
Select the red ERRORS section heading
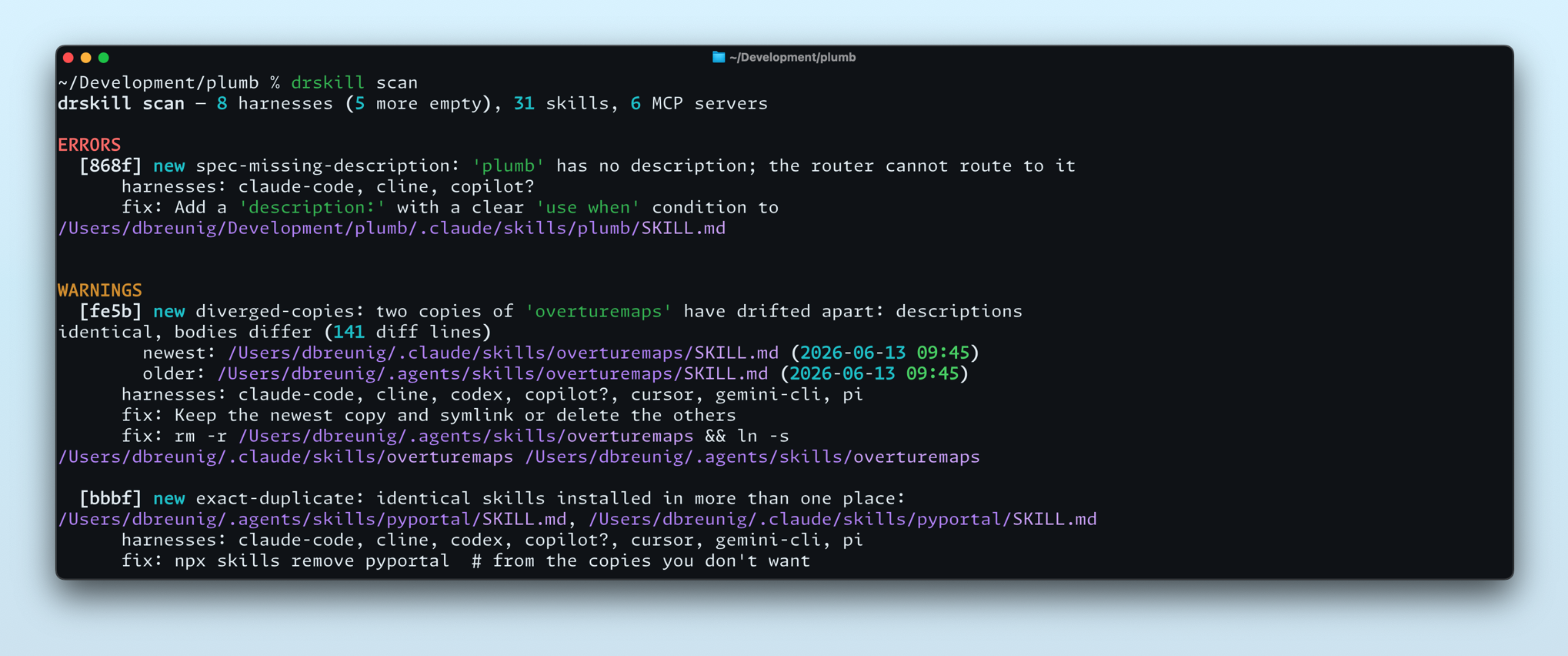(x=89, y=145)
